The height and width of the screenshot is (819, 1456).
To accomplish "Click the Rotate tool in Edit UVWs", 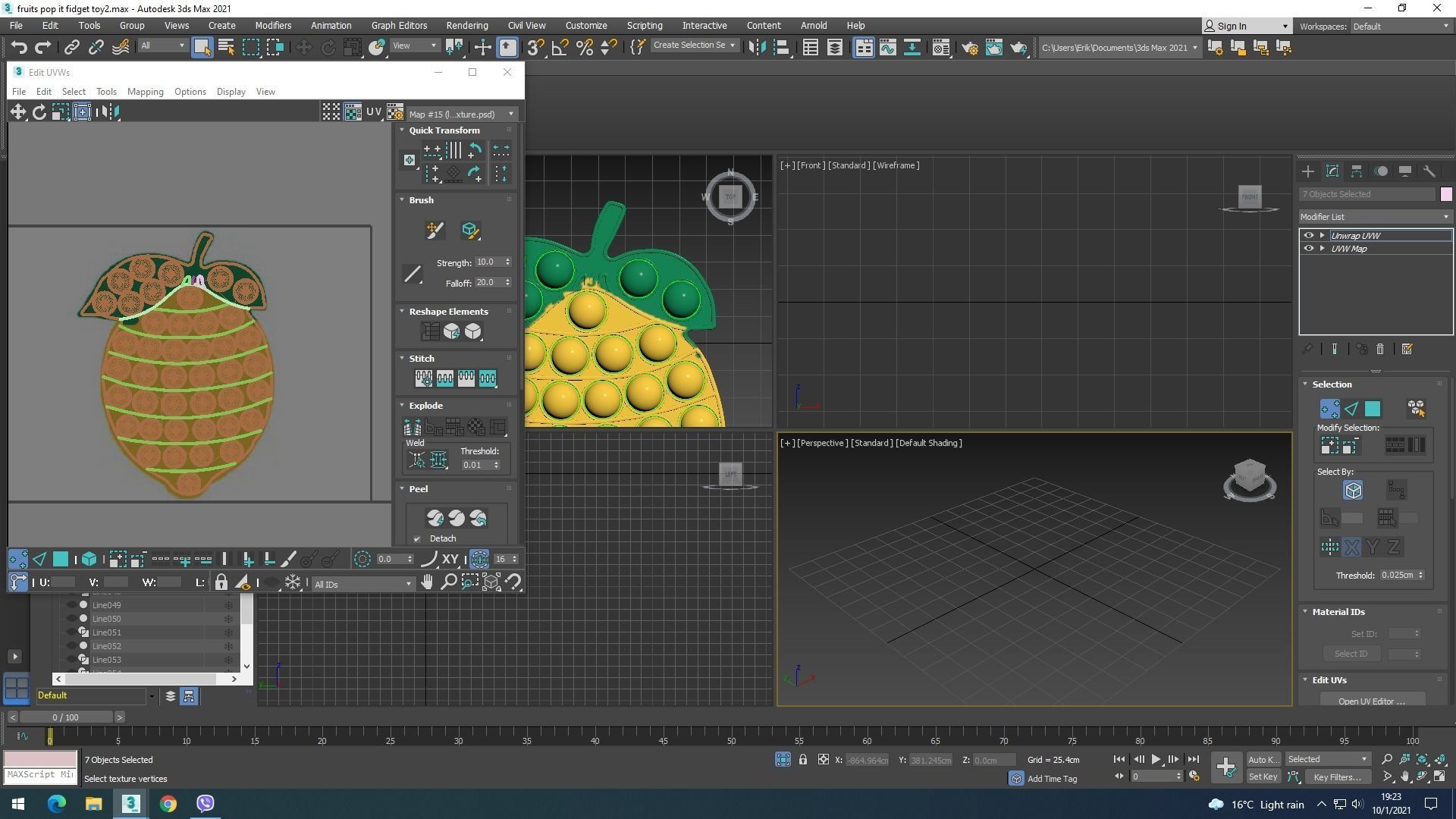I will 39,112.
